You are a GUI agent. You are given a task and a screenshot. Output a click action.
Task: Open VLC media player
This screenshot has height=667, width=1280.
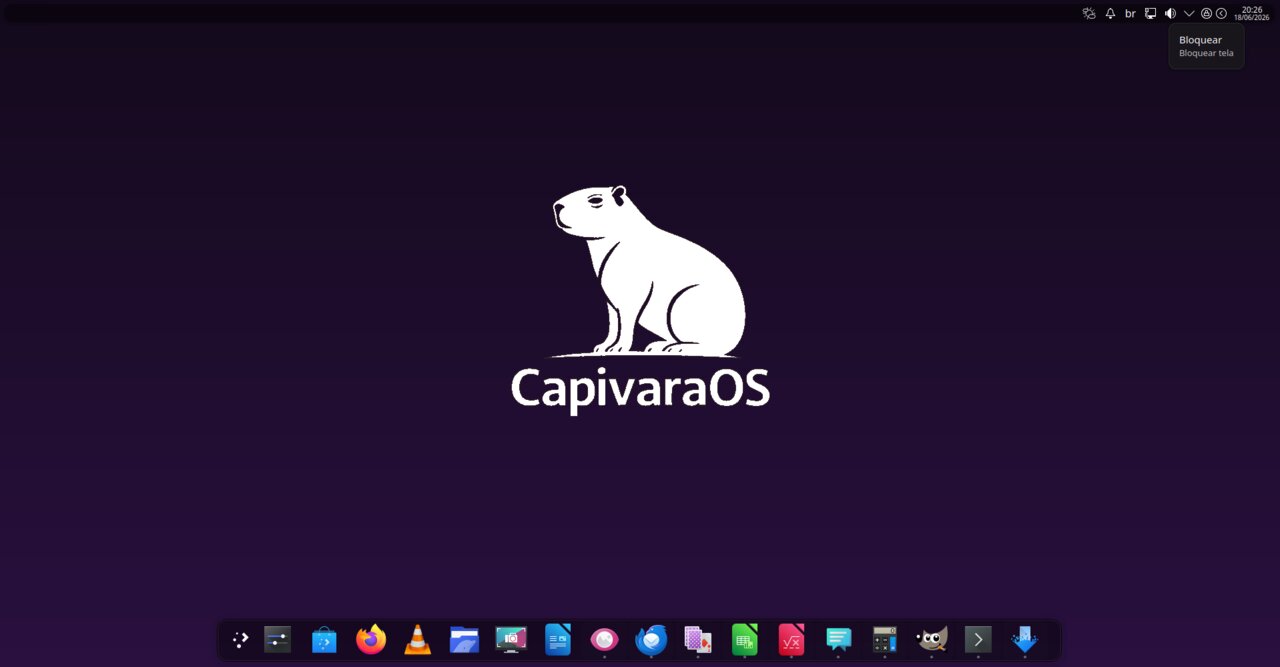(418, 640)
